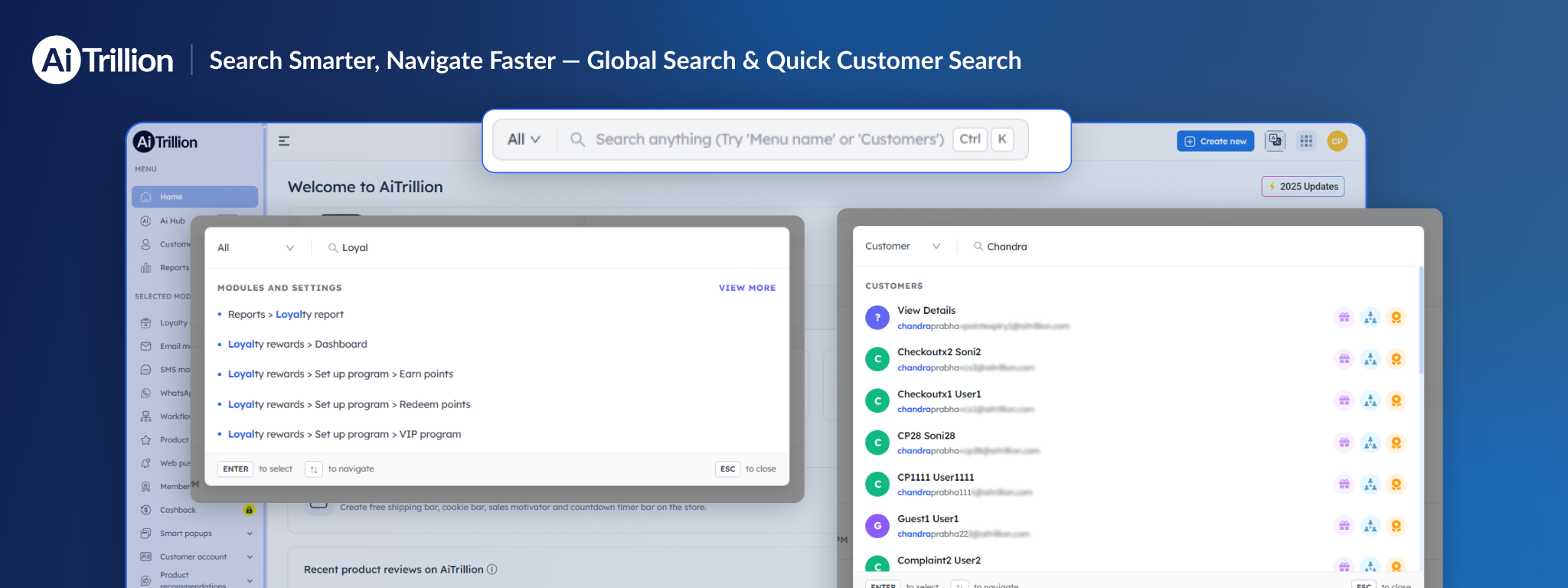
Task: Open Smart popups in the sidebar menu
Action: pyautogui.click(x=185, y=534)
